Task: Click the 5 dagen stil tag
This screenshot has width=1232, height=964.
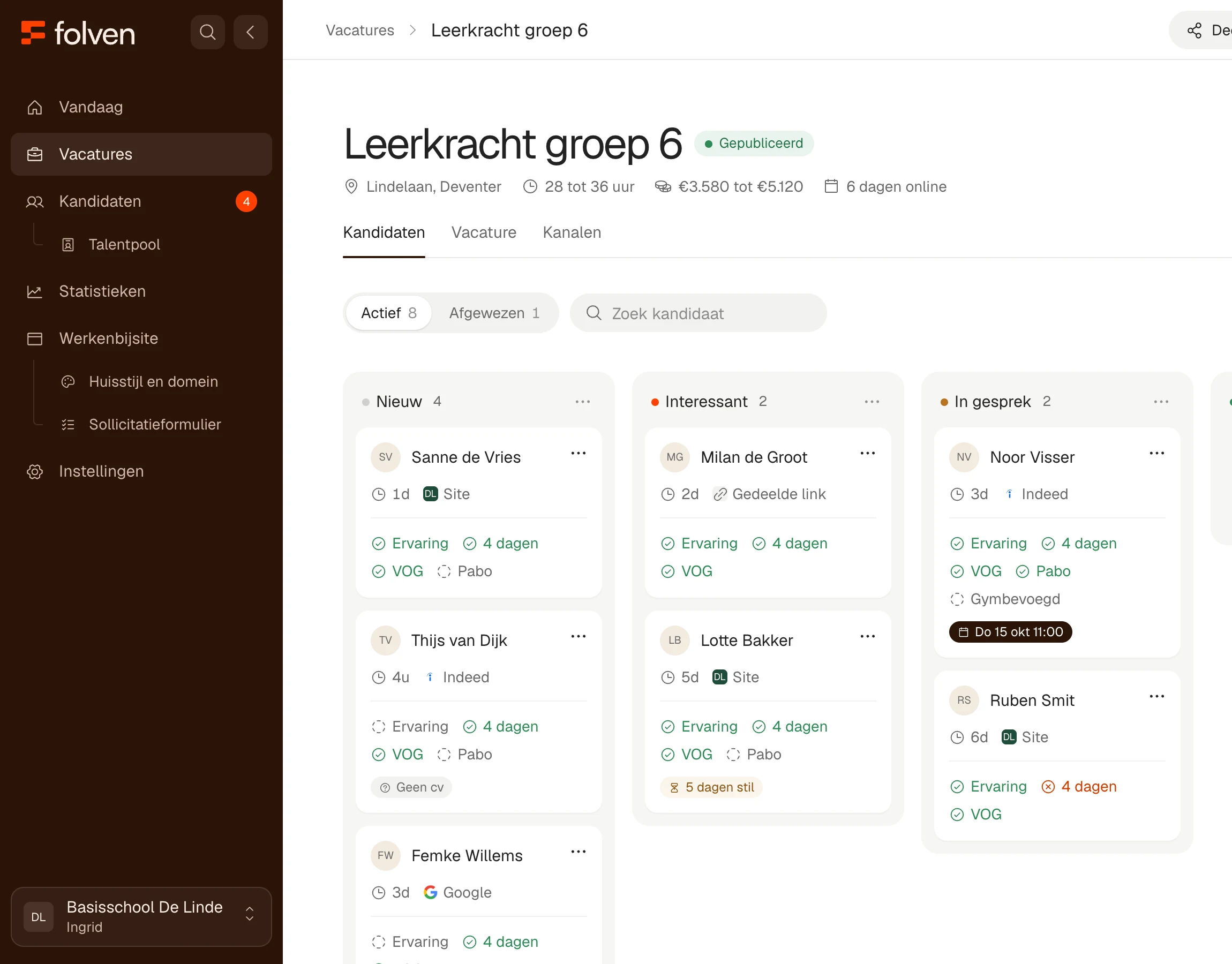Action: (710, 787)
